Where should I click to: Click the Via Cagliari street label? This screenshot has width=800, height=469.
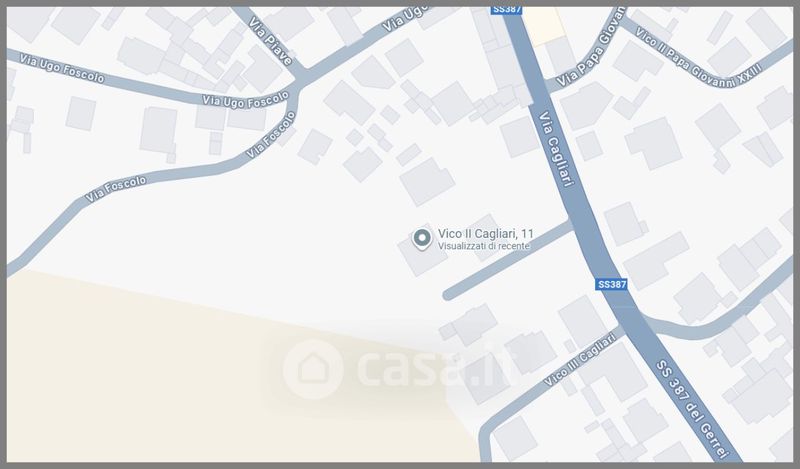556,149
